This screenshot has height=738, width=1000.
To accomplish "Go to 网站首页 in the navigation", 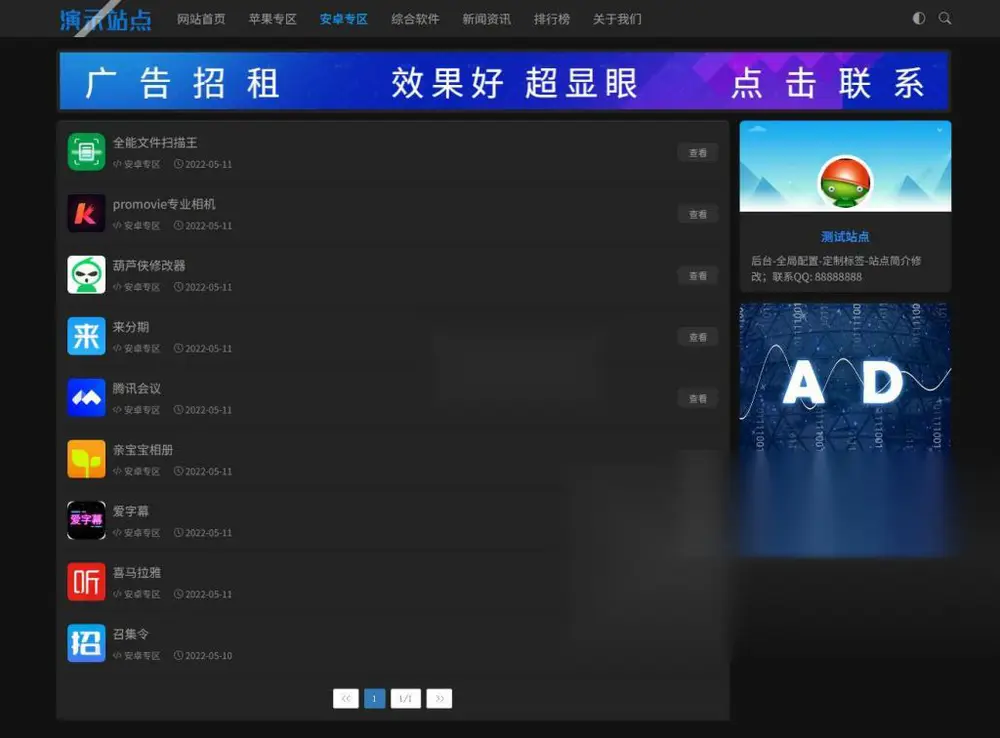I will (201, 19).
